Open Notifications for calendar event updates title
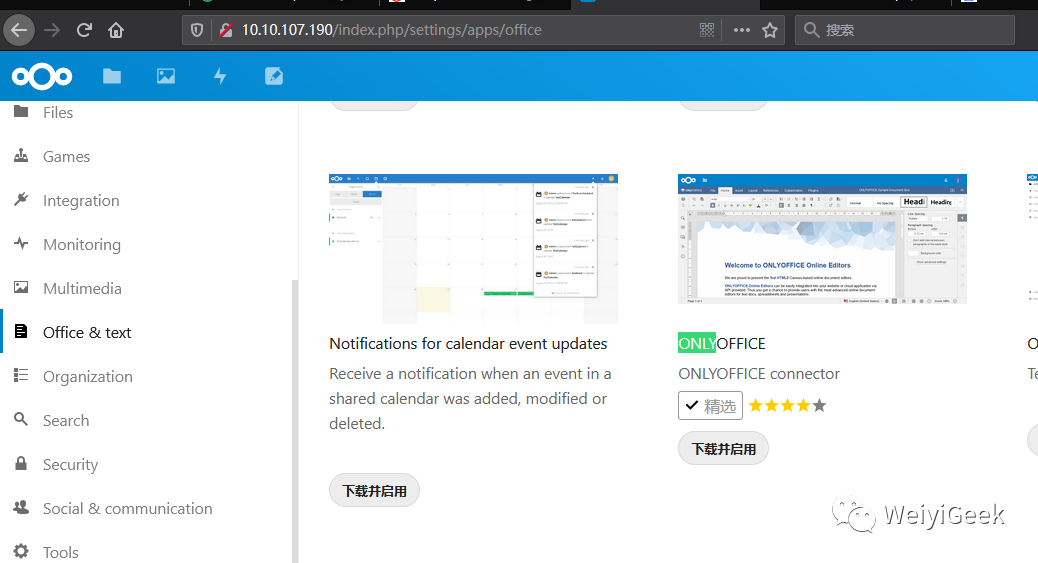This screenshot has height=563, width=1038. click(468, 344)
